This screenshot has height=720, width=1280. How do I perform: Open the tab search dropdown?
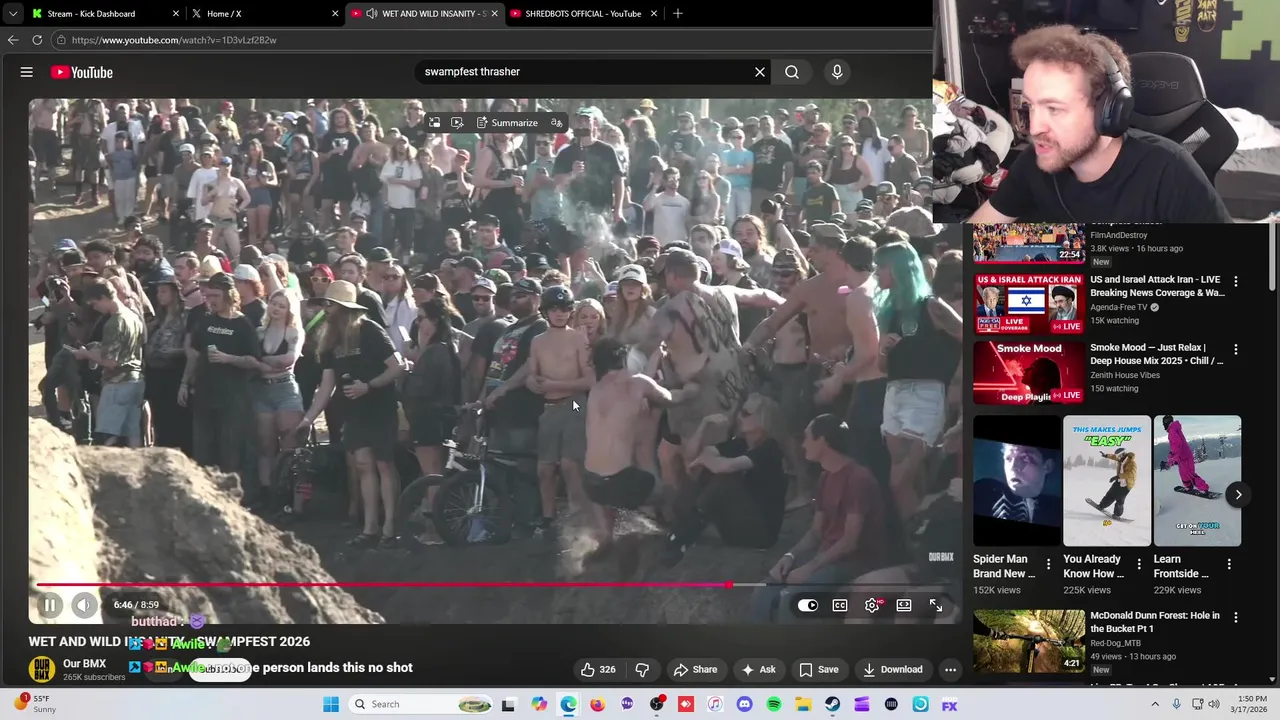12,14
